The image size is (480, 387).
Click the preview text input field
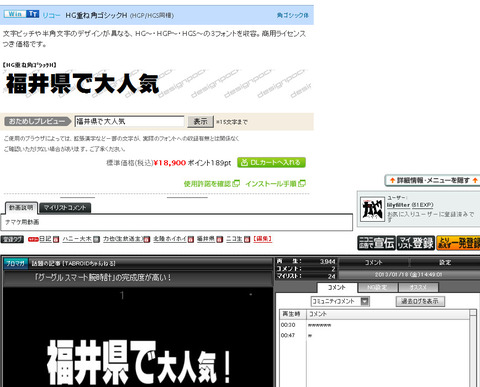129,121
